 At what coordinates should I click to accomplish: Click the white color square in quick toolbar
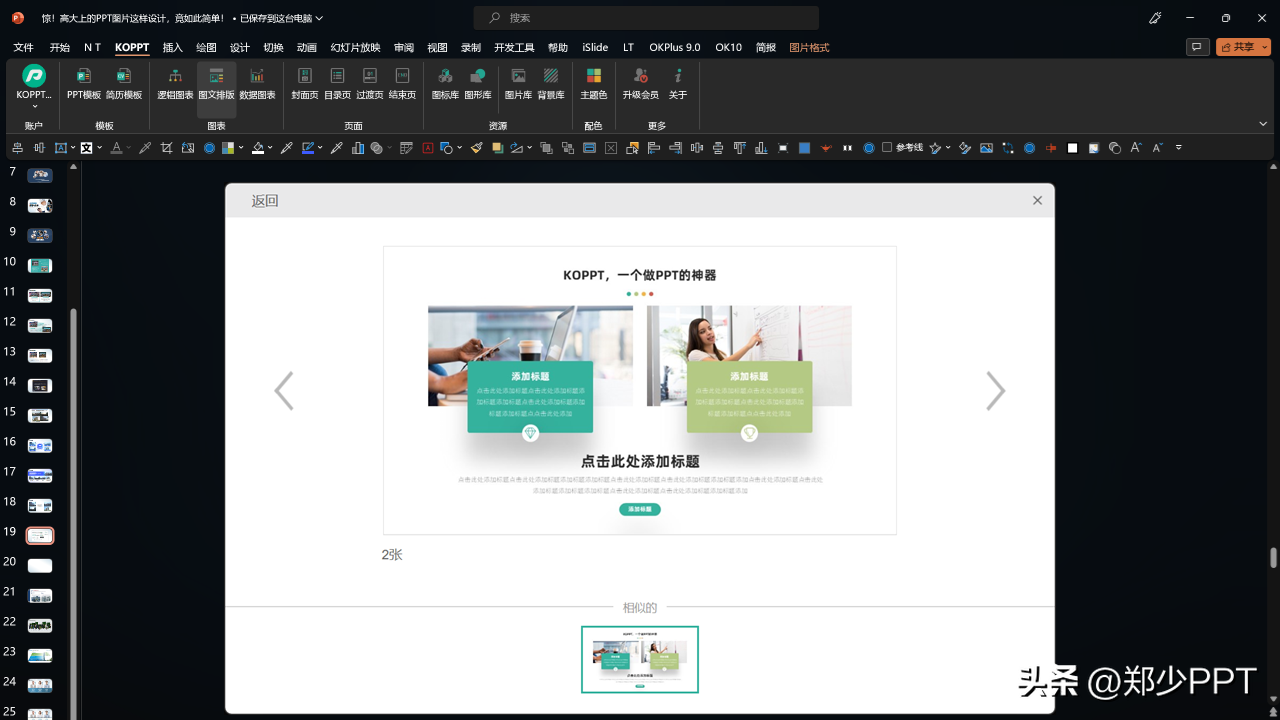(x=1072, y=148)
